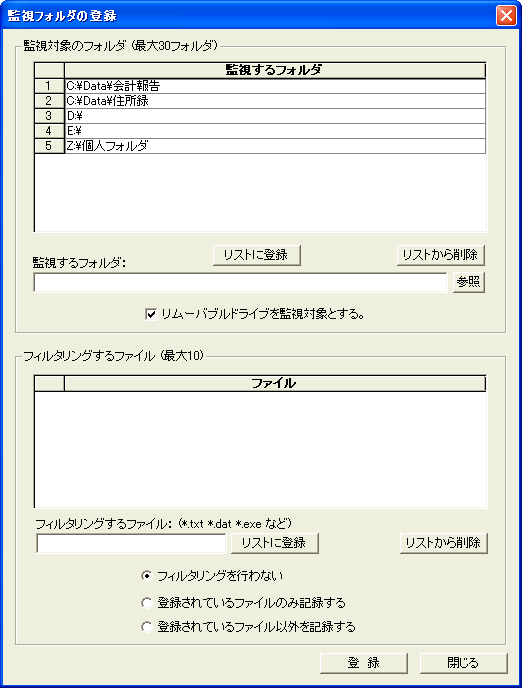Select フィルタリングを行わない radio option
Image resolution: width=522 pixels, height=688 pixels.
(147, 576)
